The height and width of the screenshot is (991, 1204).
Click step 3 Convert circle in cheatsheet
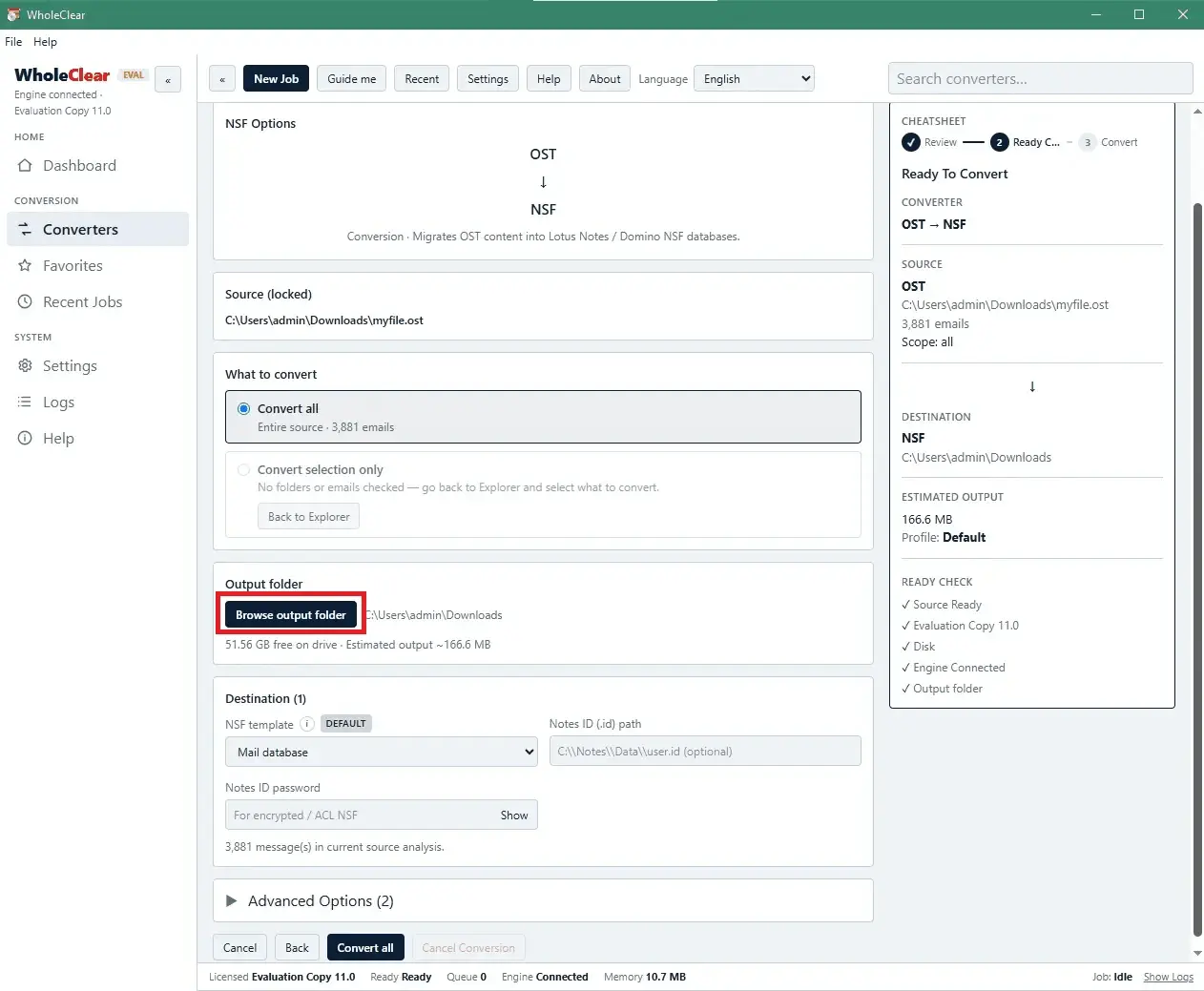click(x=1088, y=142)
